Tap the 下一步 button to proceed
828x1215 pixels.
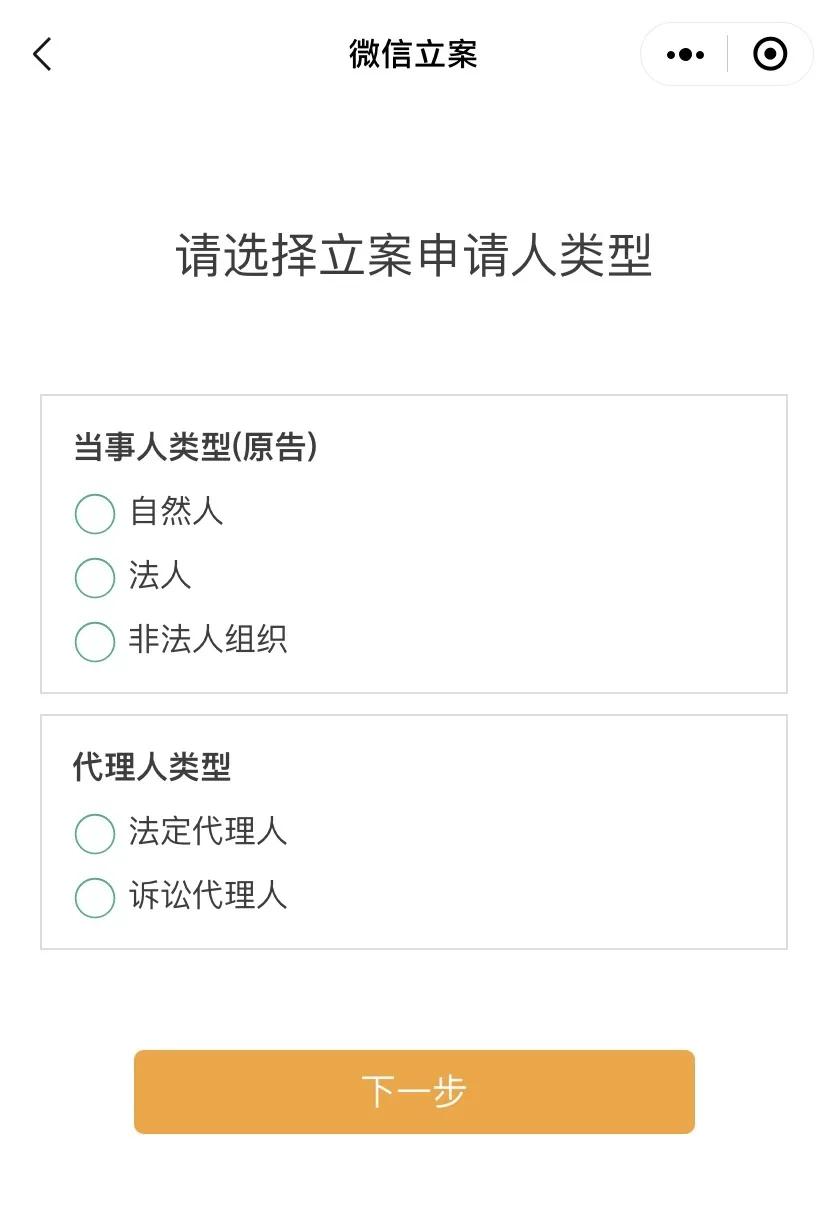tap(413, 1092)
